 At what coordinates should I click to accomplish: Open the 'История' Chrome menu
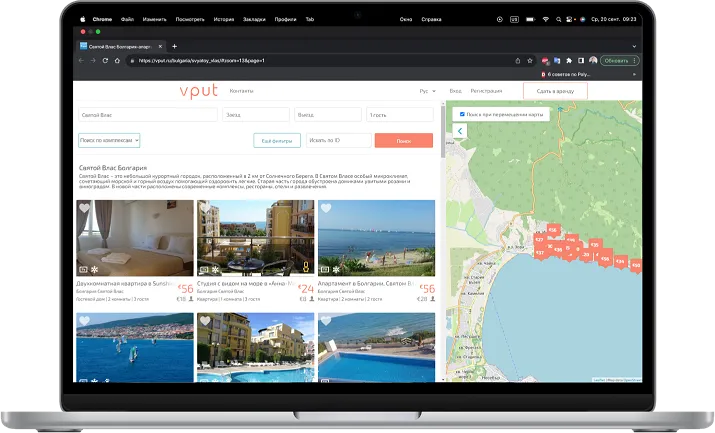coord(225,19)
